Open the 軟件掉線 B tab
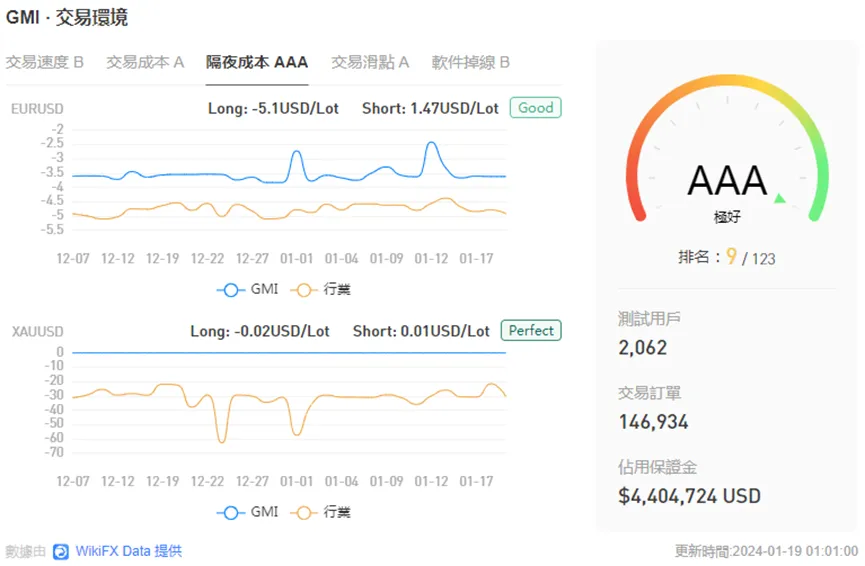 point(471,62)
